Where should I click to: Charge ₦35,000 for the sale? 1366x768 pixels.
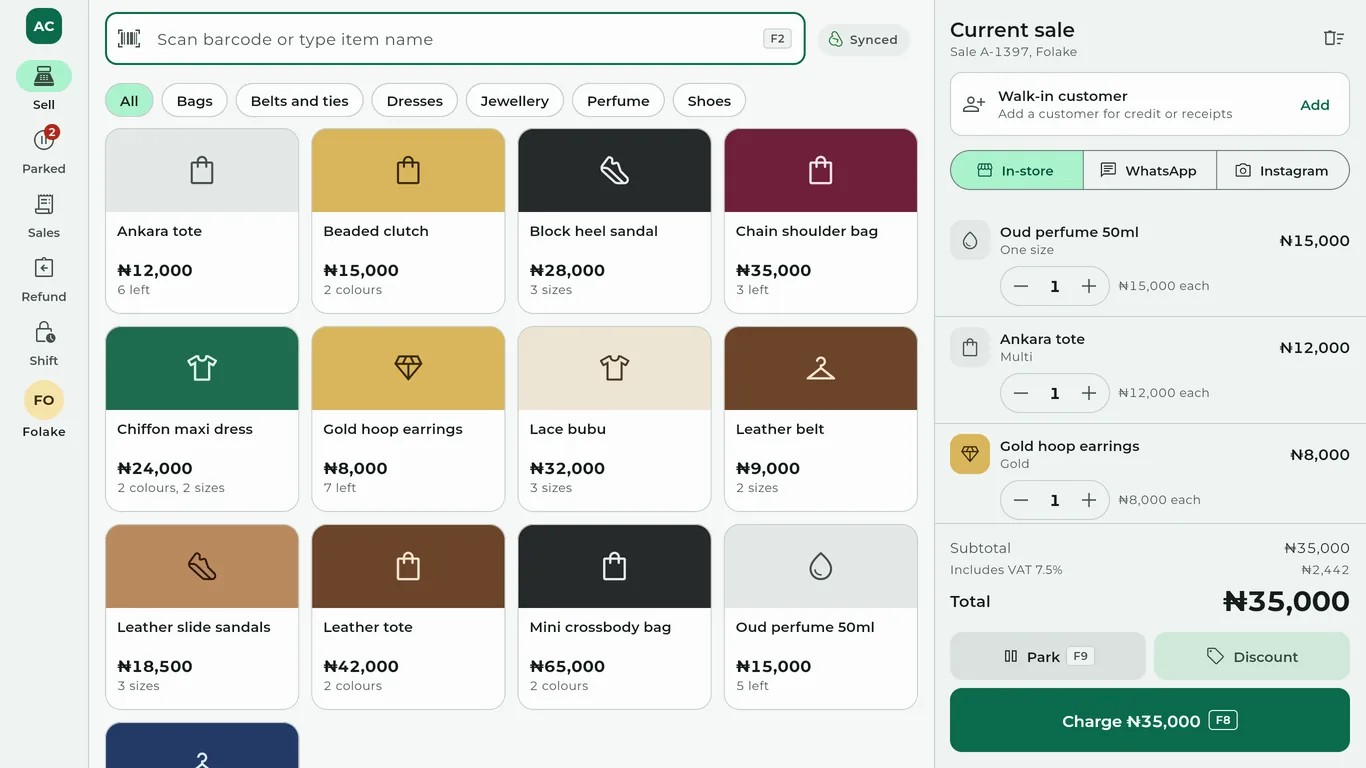tap(1150, 720)
